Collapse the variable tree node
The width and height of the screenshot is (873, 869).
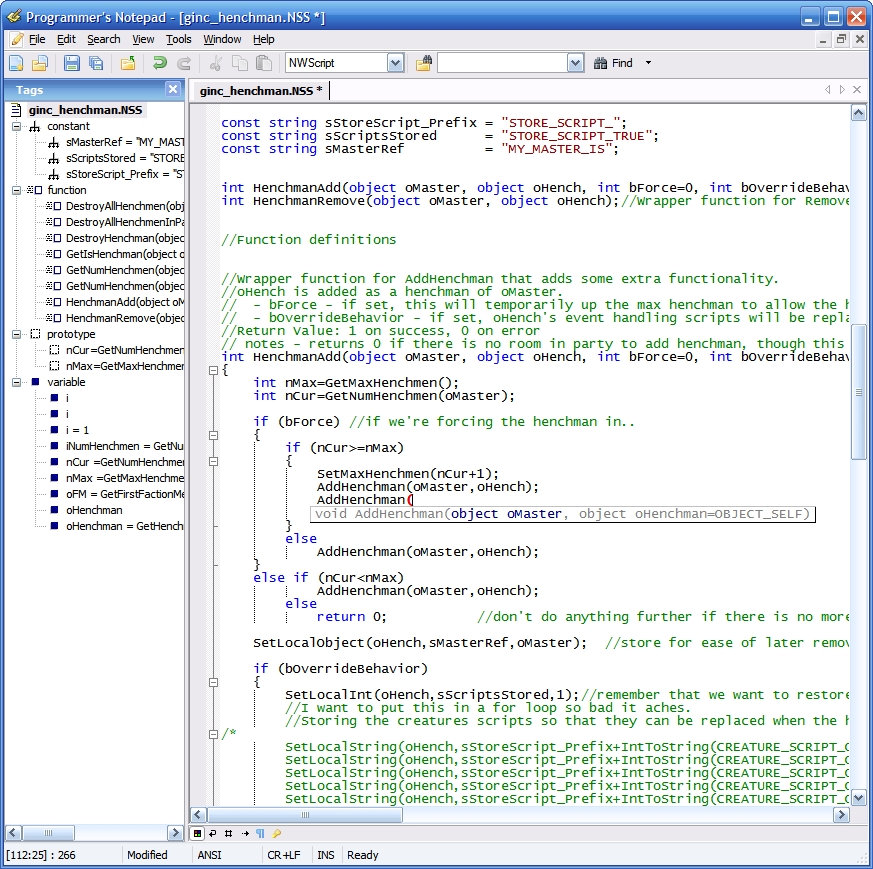tap(17, 382)
